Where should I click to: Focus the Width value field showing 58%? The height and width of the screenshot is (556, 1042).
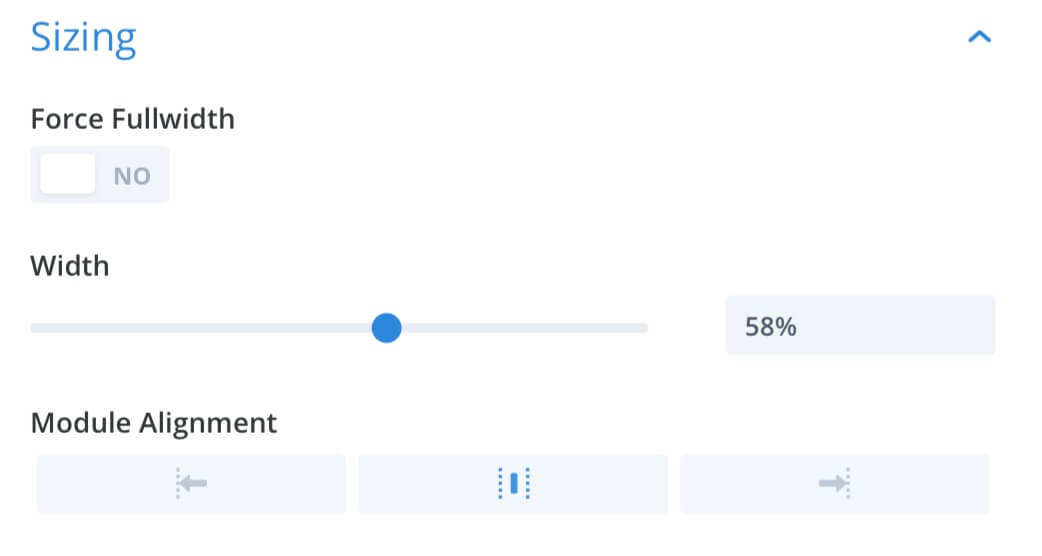point(860,325)
